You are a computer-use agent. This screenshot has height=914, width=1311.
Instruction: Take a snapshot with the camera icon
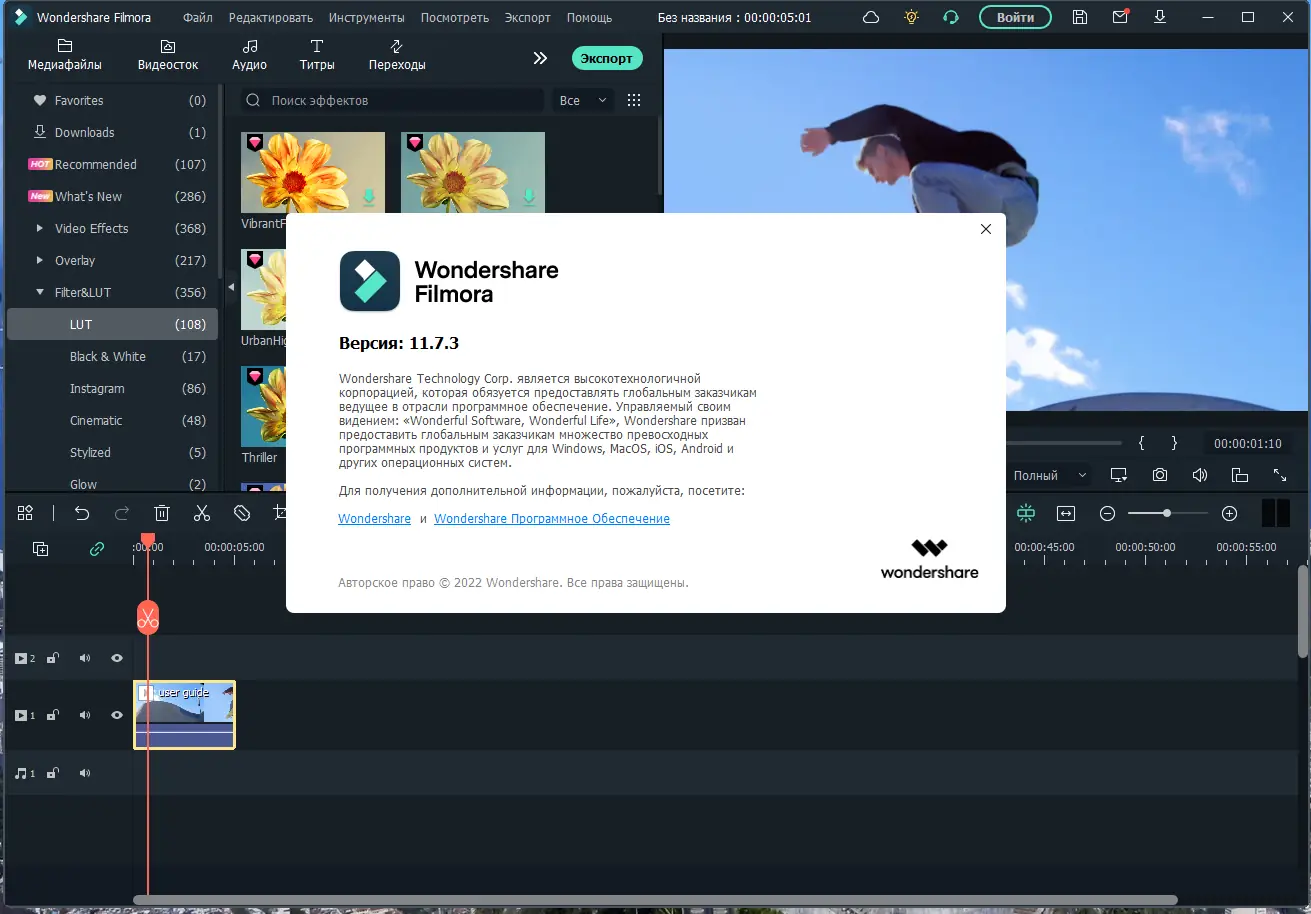point(1160,475)
